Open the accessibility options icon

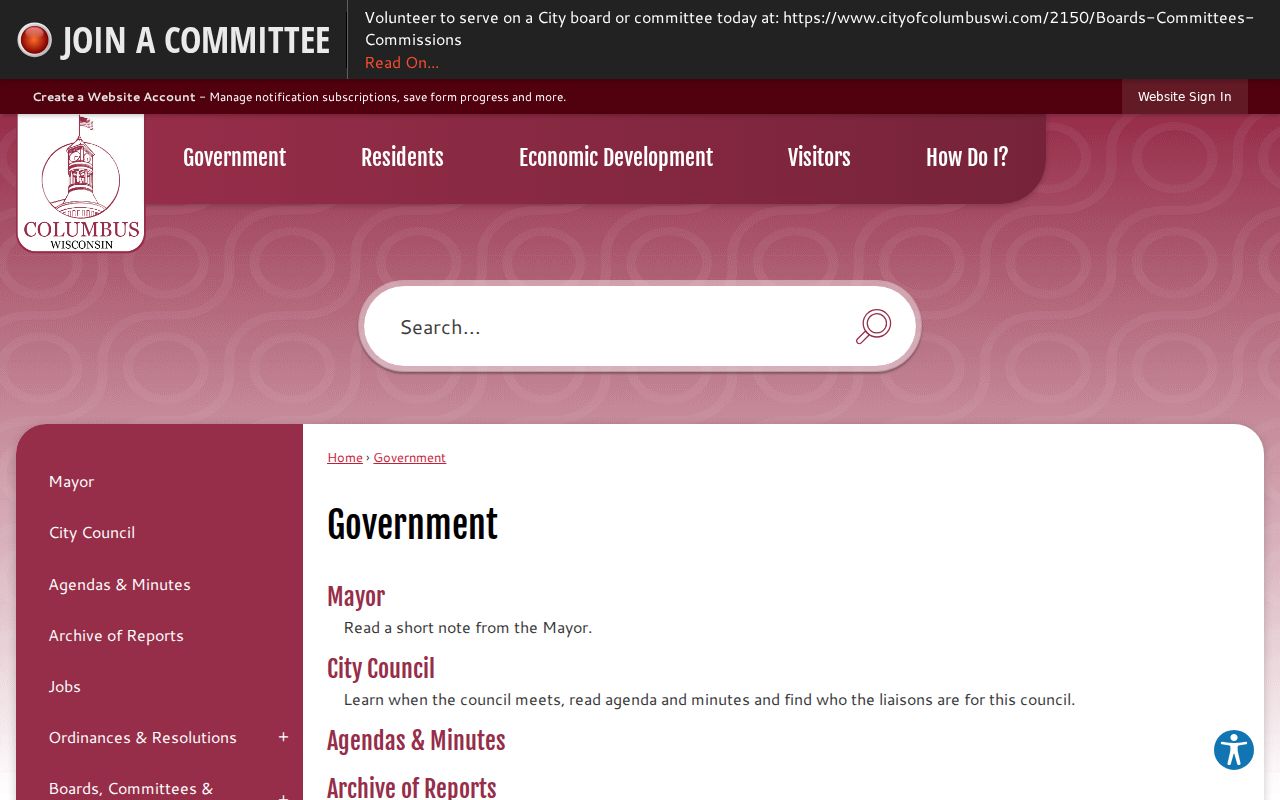tap(1234, 750)
